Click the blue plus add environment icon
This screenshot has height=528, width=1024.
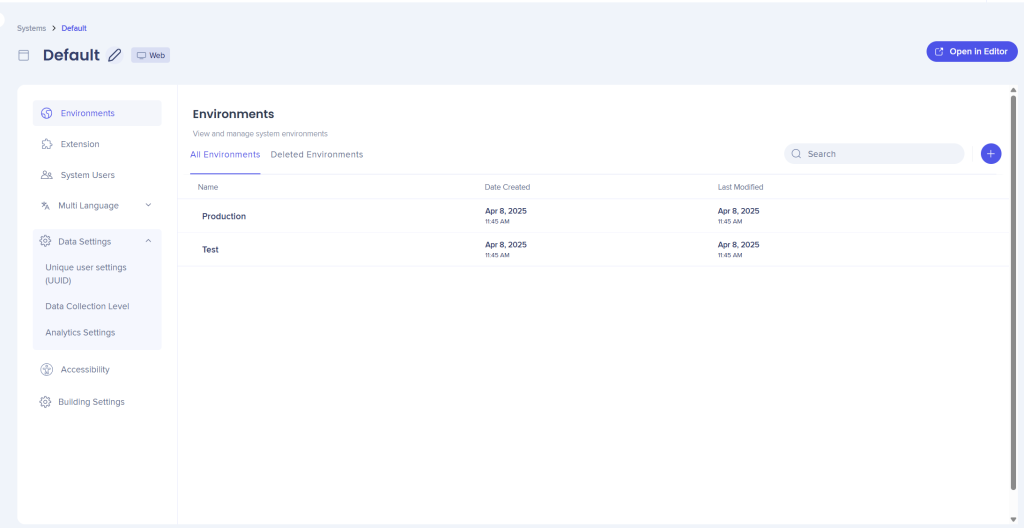coord(990,154)
